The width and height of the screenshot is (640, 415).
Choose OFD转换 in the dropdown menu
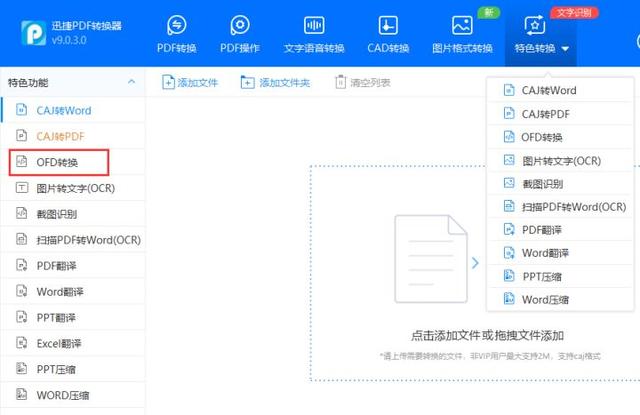click(560, 137)
